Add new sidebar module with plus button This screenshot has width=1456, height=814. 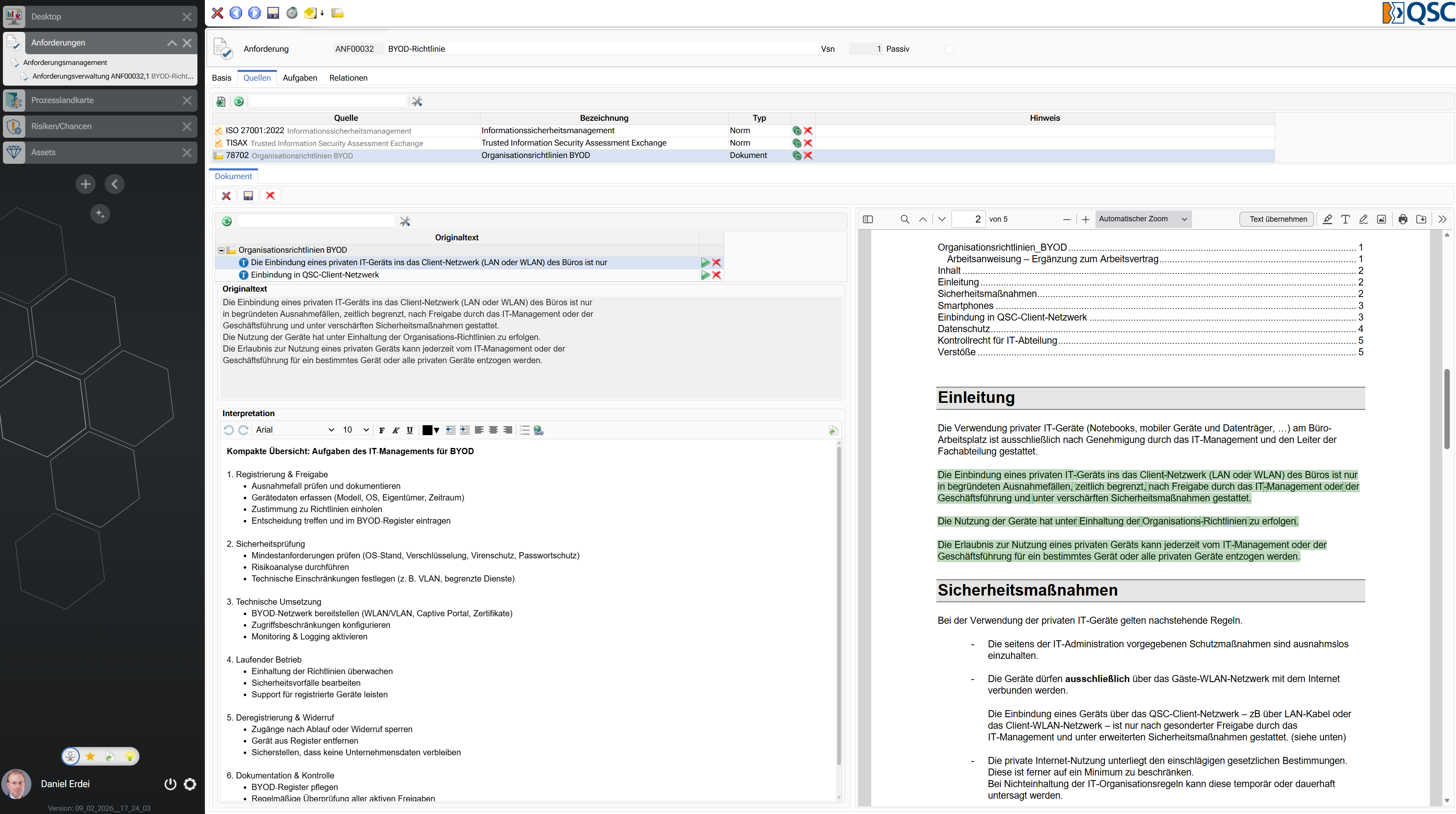(85, 184)
